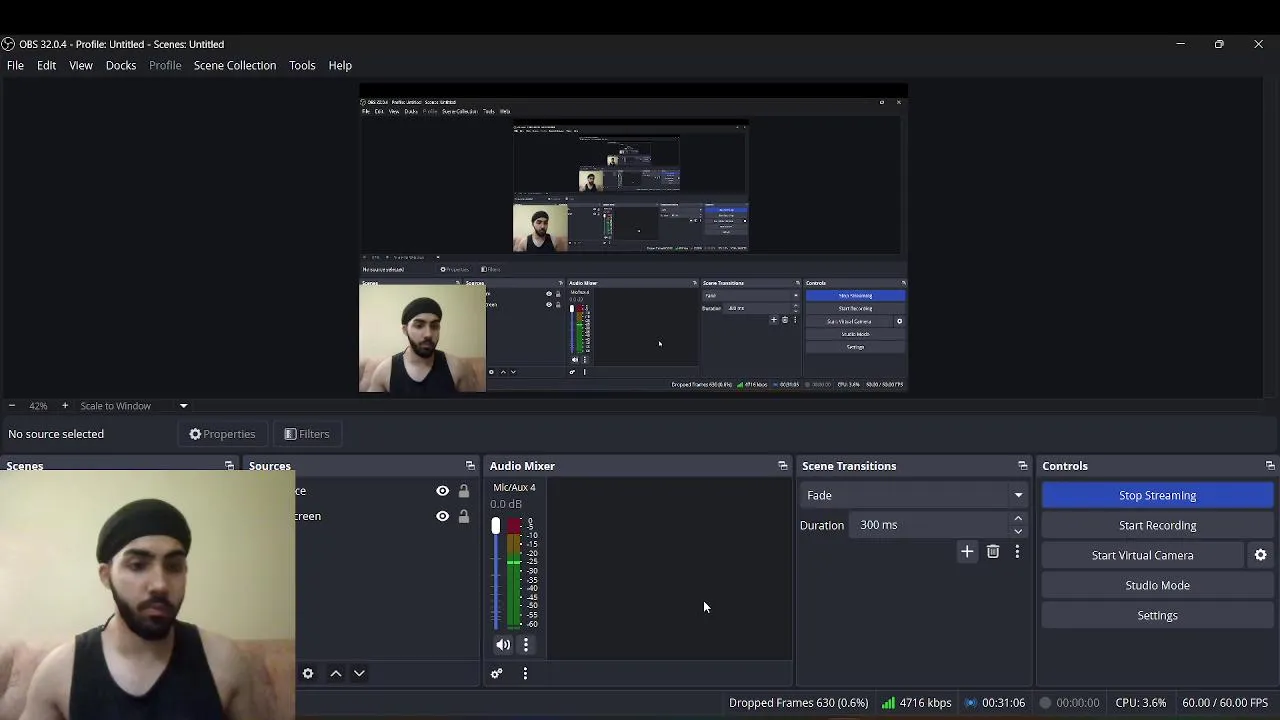Open OBS Settings from Controls
Screen dimensions: 1280x720
[1157, 615]
